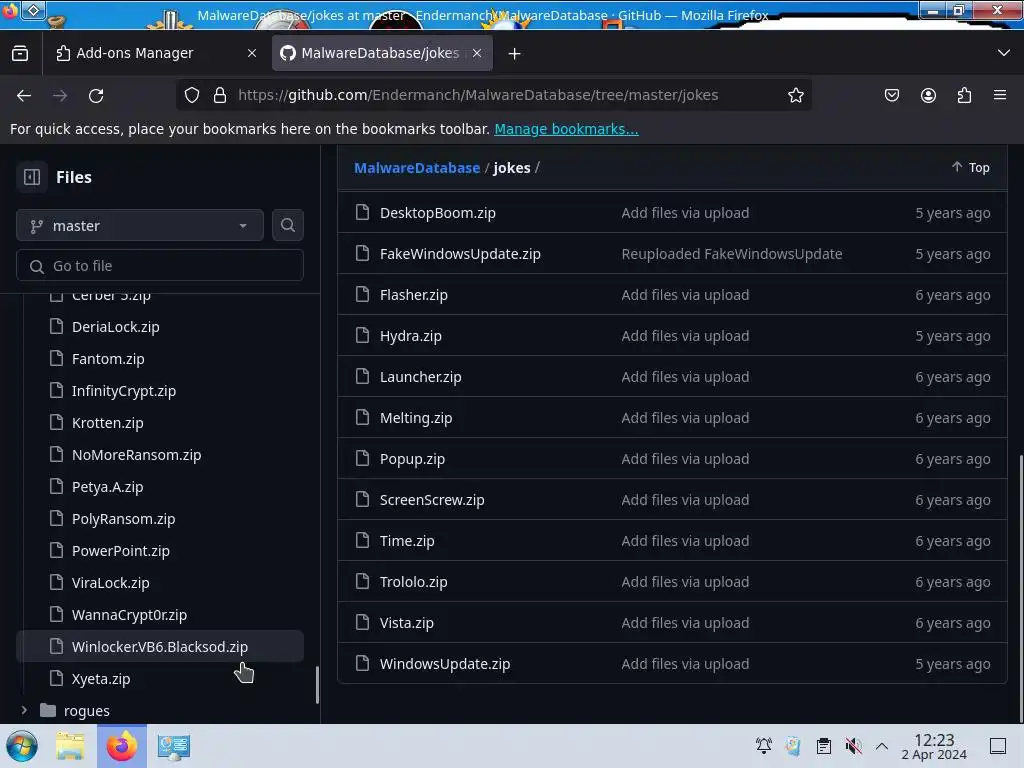The image size is (1024, 768).
Task: Check the notifications bell tray icon
Action: (x=763, y=746)
